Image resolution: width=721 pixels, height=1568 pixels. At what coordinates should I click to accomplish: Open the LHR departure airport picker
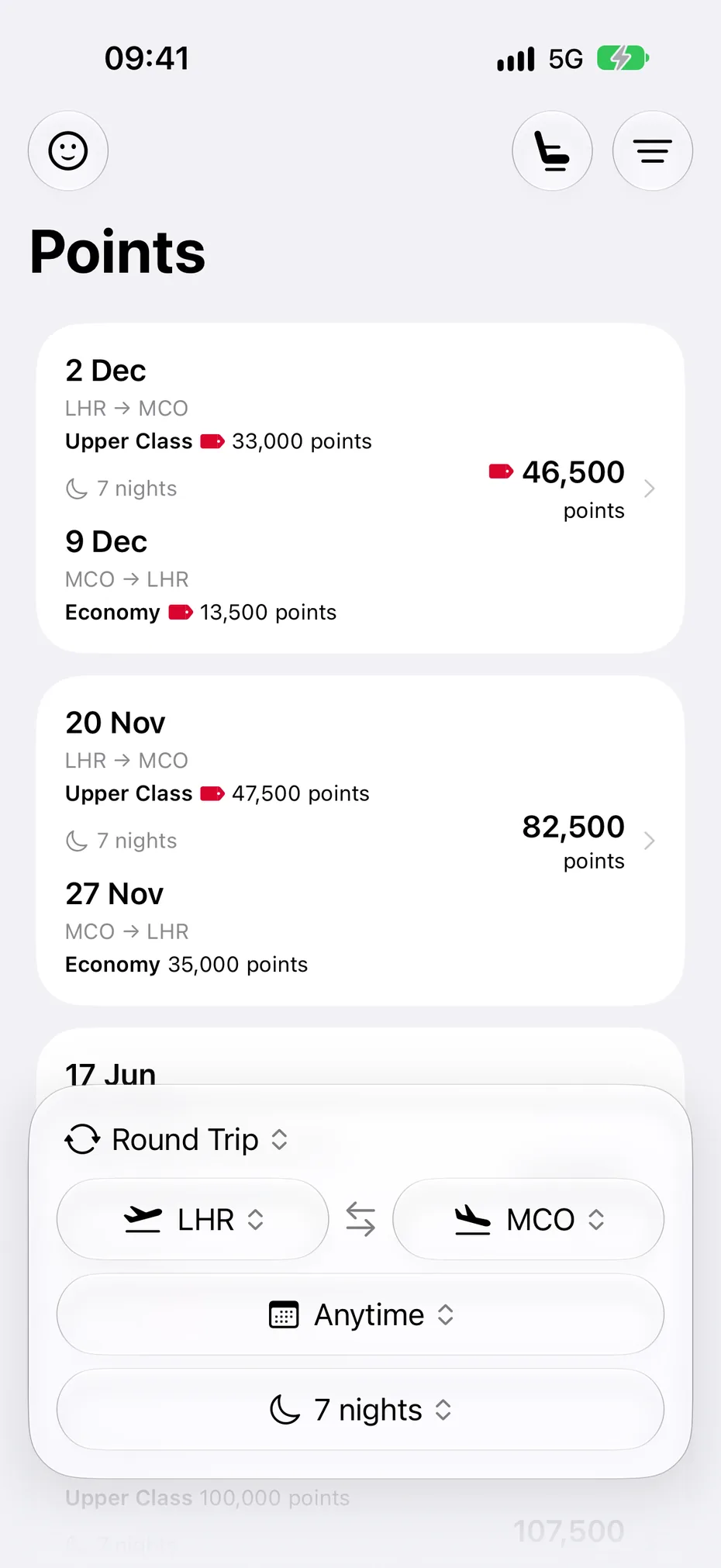tap(193, 1219)
